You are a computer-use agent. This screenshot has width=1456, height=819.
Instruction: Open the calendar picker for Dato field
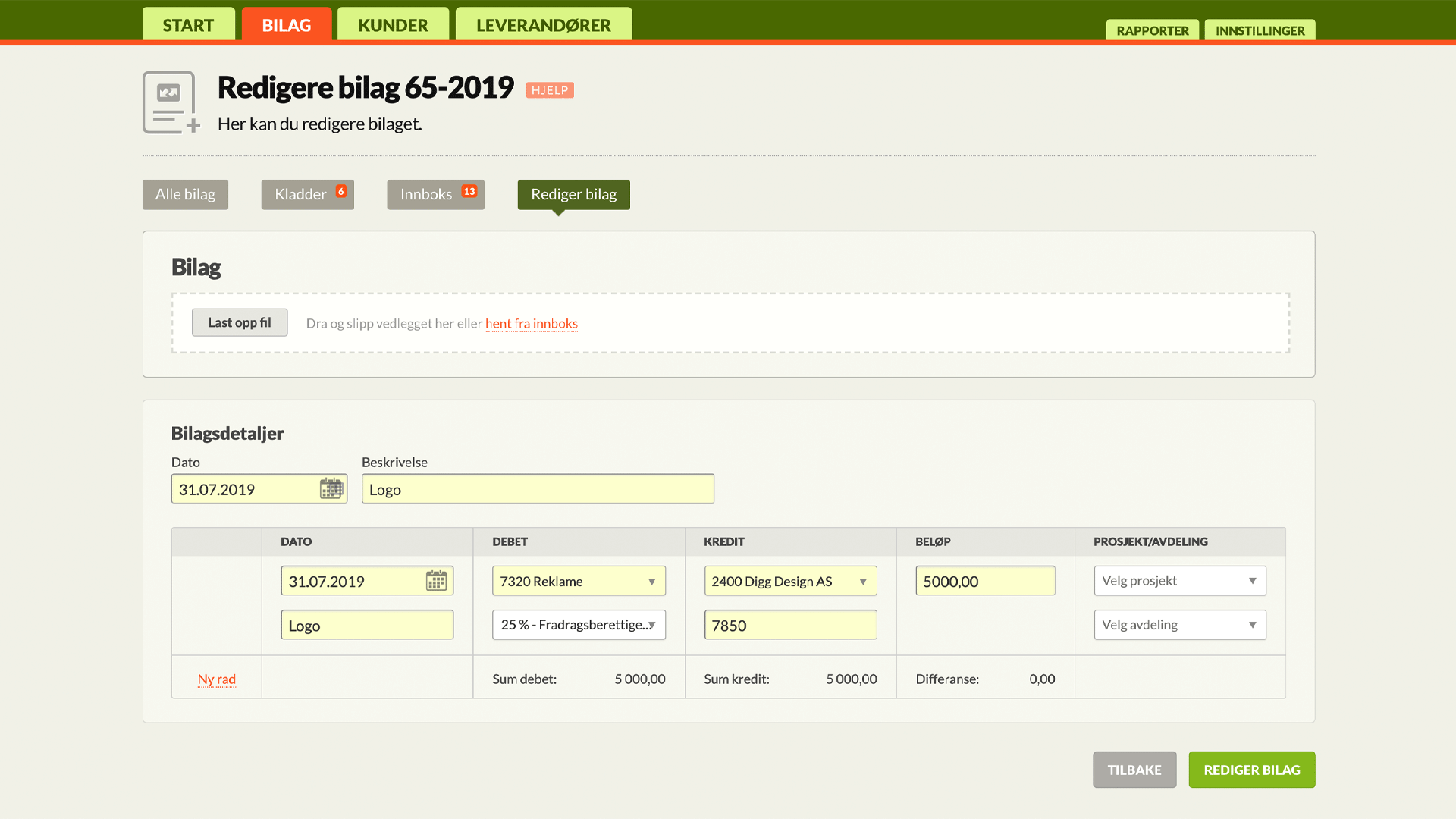click(x=331, y=488)
